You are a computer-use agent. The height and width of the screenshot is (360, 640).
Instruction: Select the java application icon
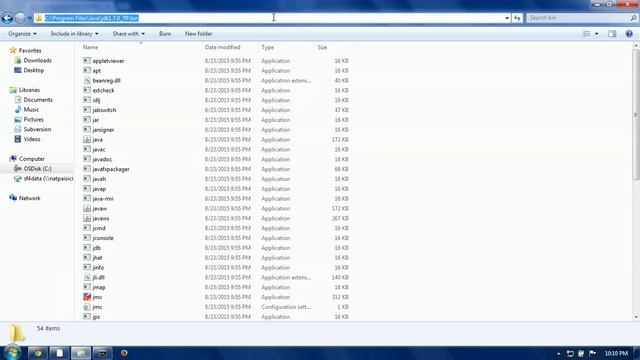[87, 139]
